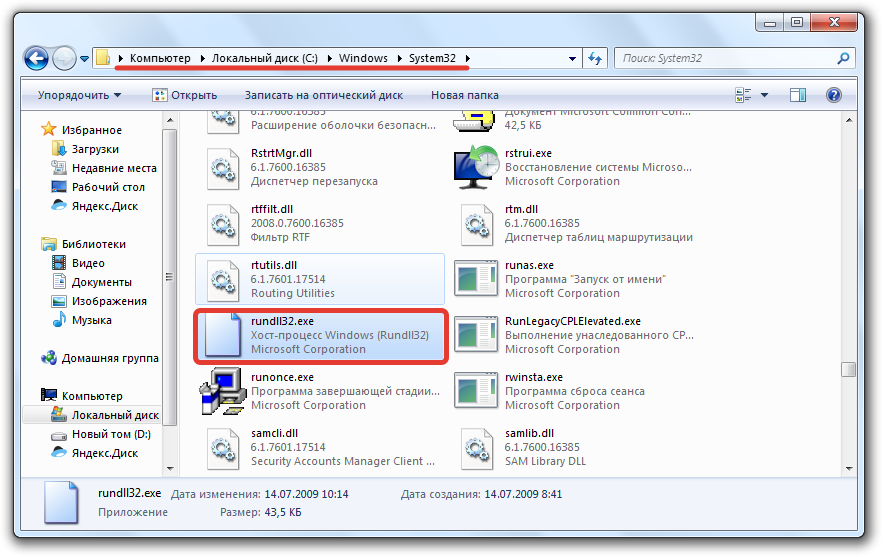883x557 pixels.
Task: Select the runonce.exe computer icon
Action: point(223,391)
